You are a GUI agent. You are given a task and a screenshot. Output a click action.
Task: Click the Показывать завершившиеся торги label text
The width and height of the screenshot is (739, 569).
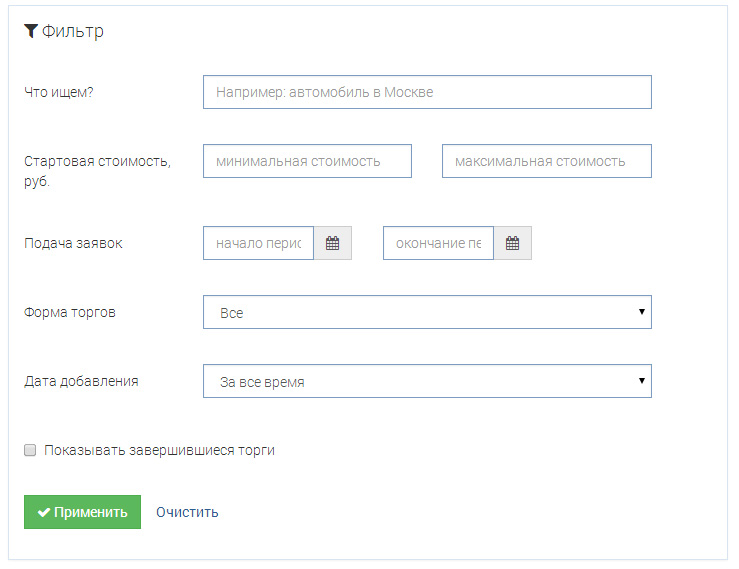coord(159,450)
